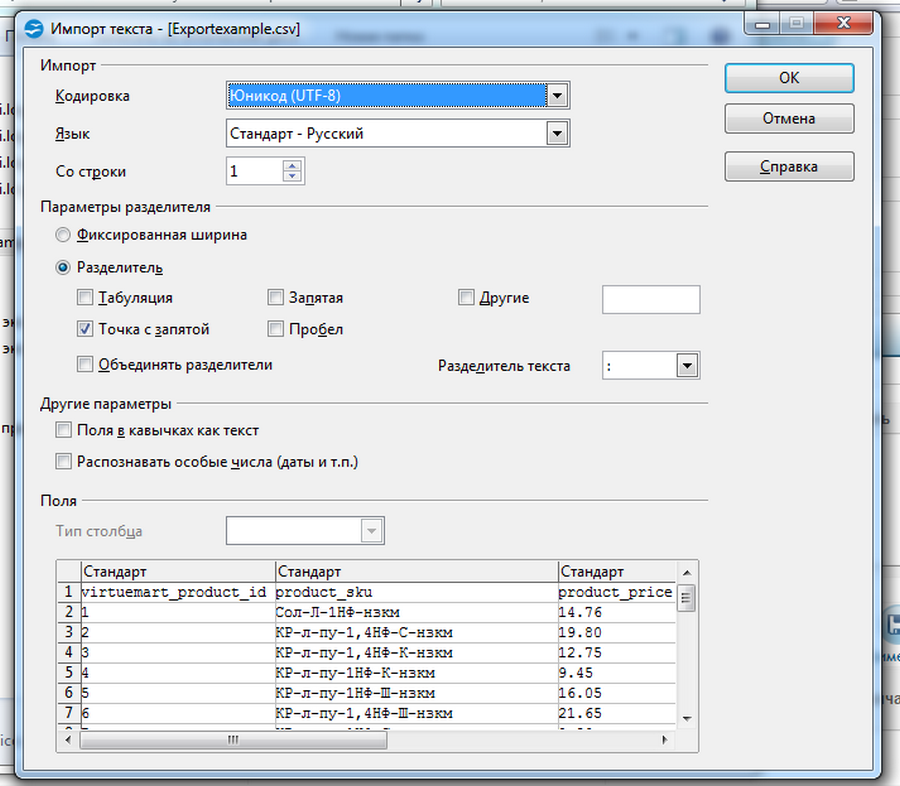Open the Кодировка encoding dropdown
The height and width of the screenshot is (786, 900).
click(558, 96)
